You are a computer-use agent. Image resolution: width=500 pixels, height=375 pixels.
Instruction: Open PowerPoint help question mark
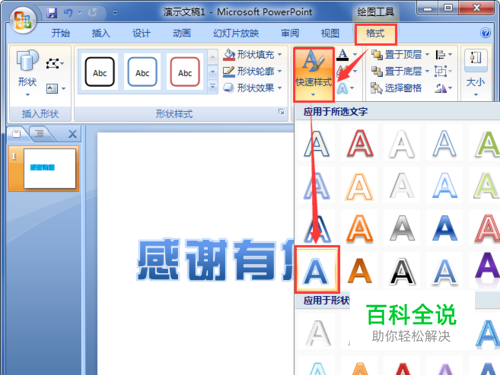point(485,33)
